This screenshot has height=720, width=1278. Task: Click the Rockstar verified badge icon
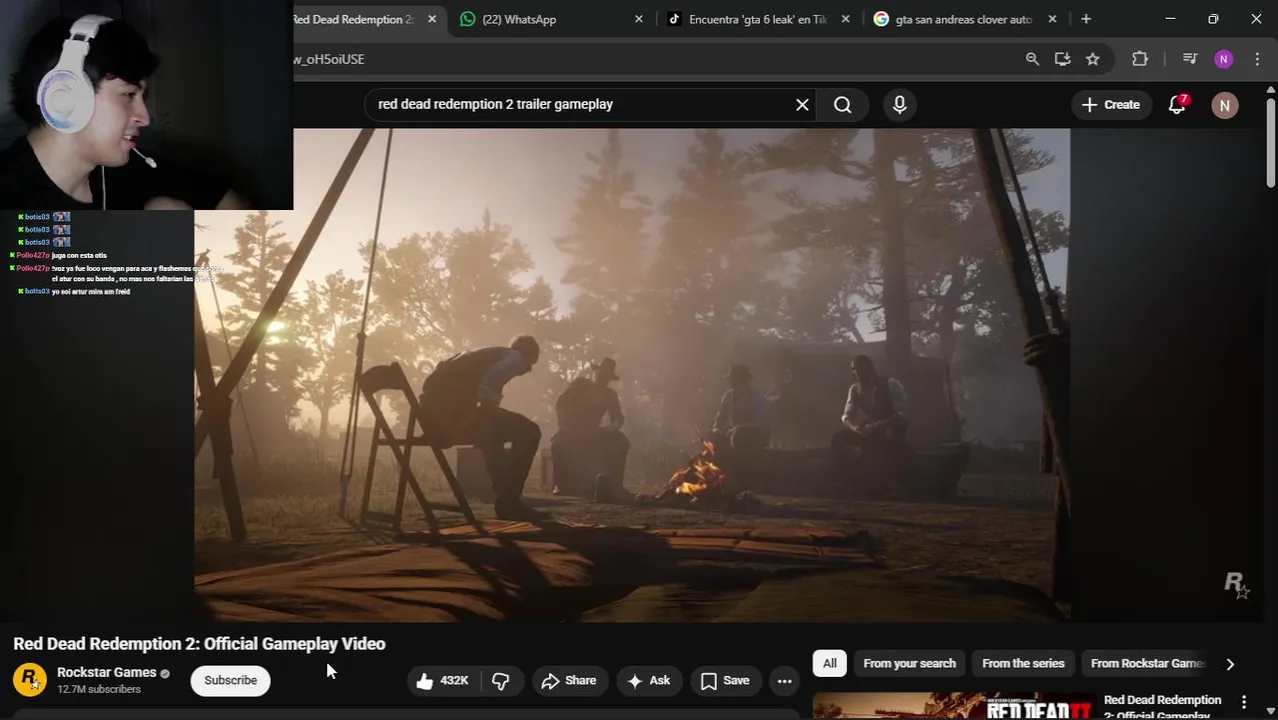165,673
